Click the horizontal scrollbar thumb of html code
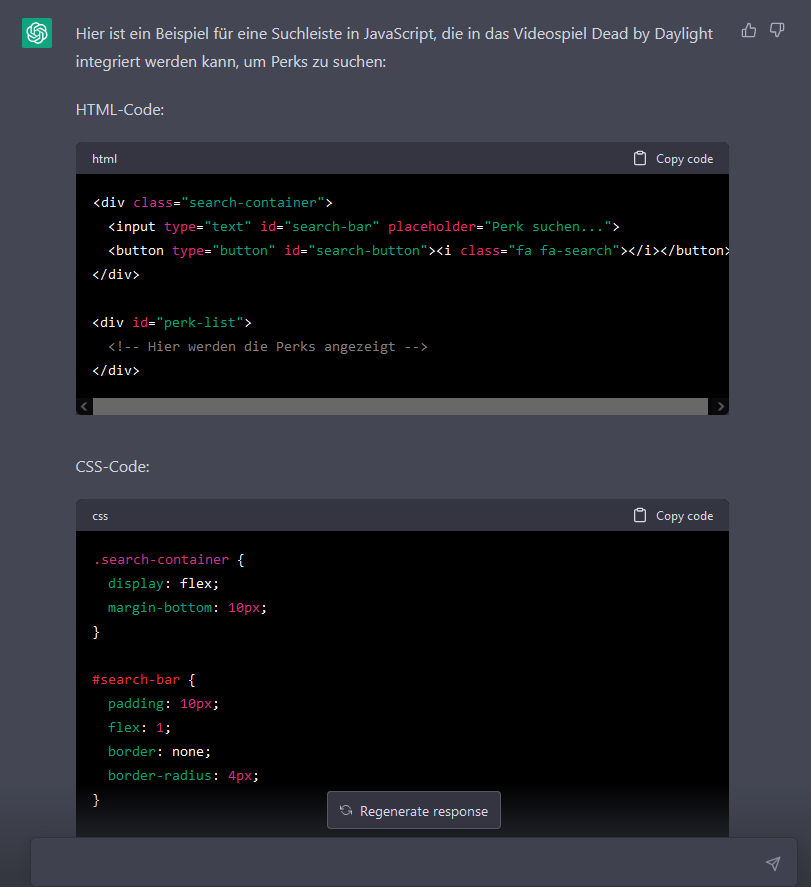Viewport: 811px width, 887px height. [x=400, y=406]
